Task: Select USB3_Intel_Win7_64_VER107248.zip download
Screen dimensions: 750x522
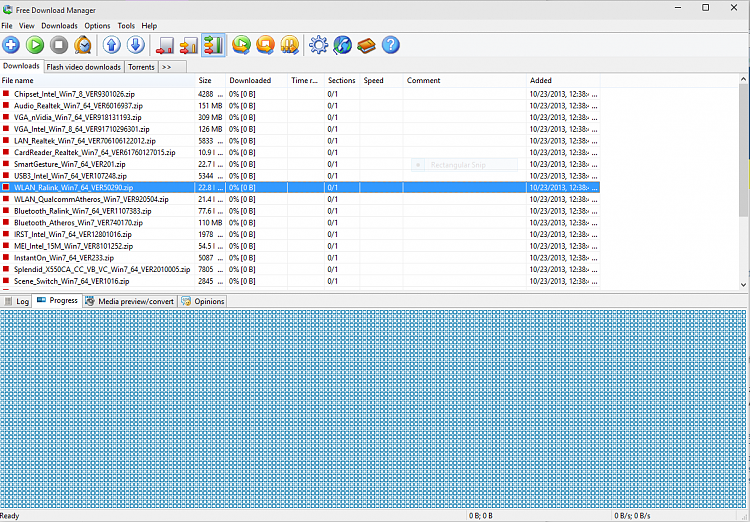Action: point(300,176)
